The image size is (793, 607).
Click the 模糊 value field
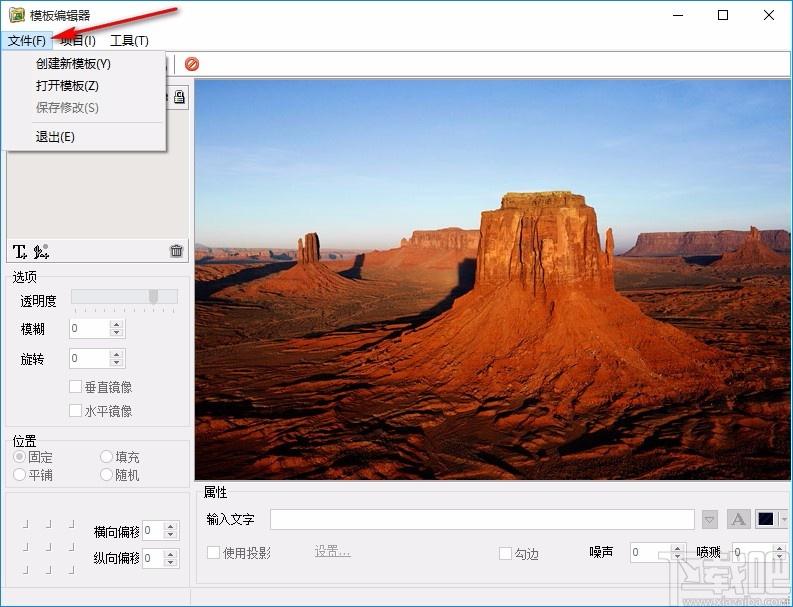(90, 329)
